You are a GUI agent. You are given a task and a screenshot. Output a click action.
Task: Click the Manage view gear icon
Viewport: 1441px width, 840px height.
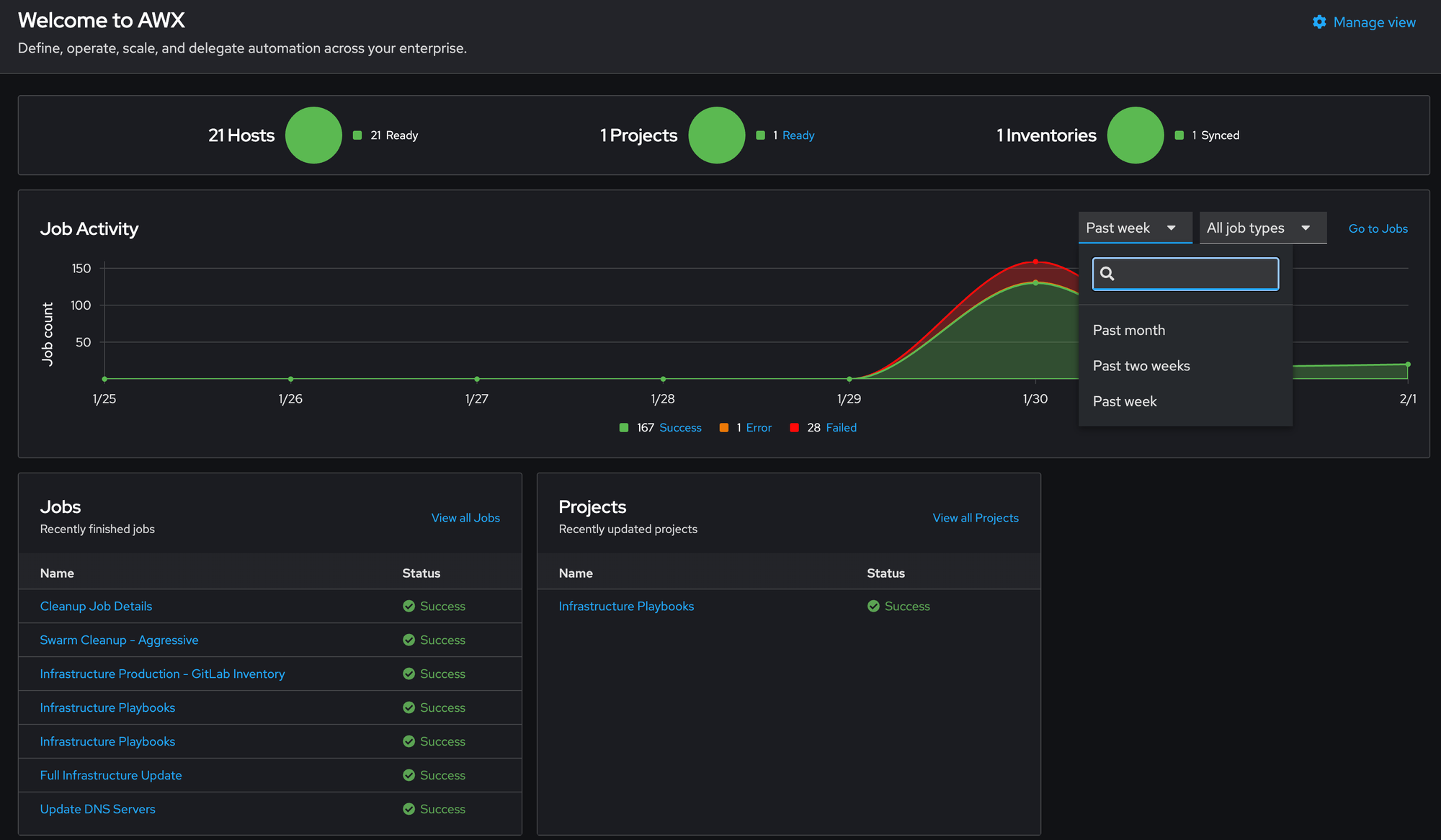point(1319,22)
